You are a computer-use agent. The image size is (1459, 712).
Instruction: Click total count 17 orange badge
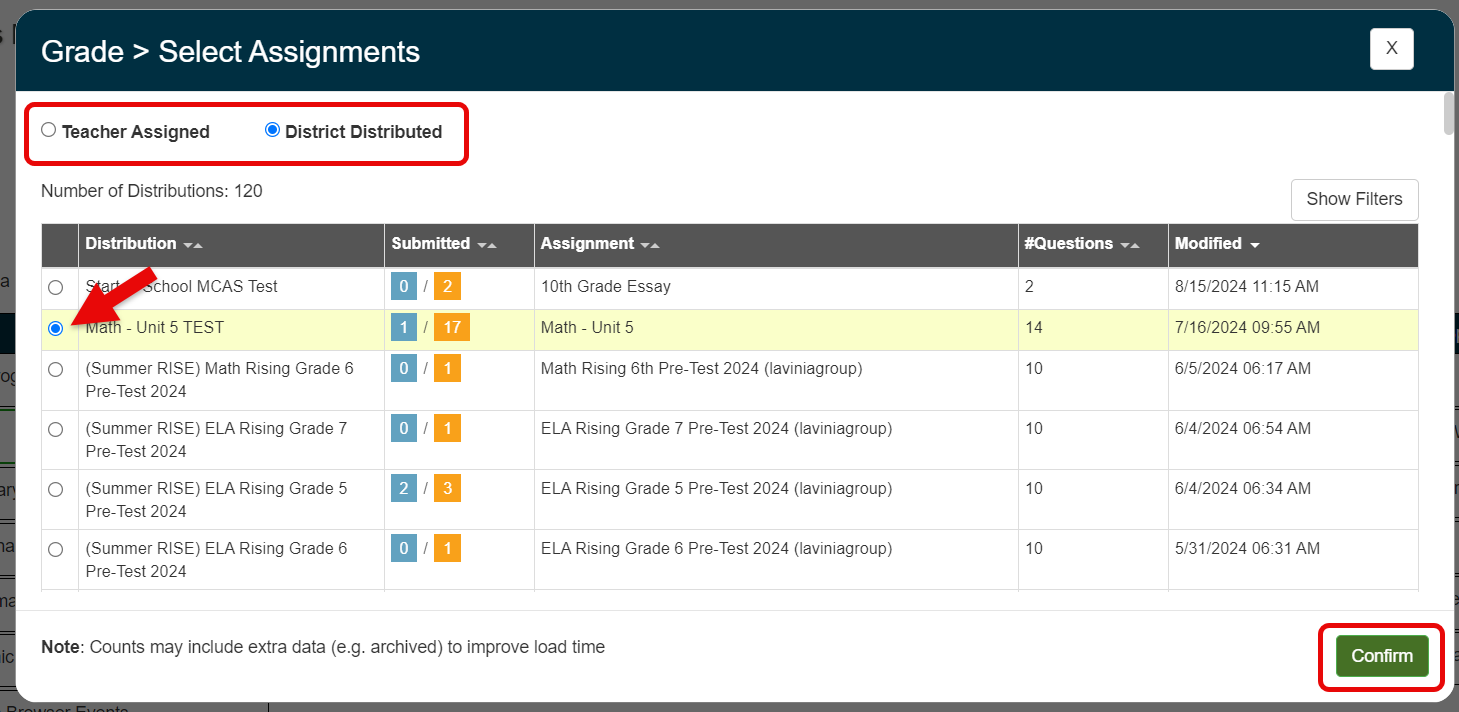pyautogui.click(x=451, y=328)
